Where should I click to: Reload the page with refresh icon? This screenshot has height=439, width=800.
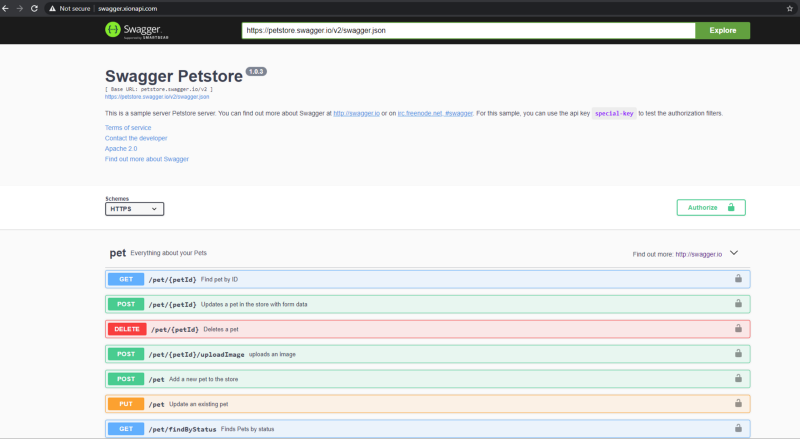34,9
